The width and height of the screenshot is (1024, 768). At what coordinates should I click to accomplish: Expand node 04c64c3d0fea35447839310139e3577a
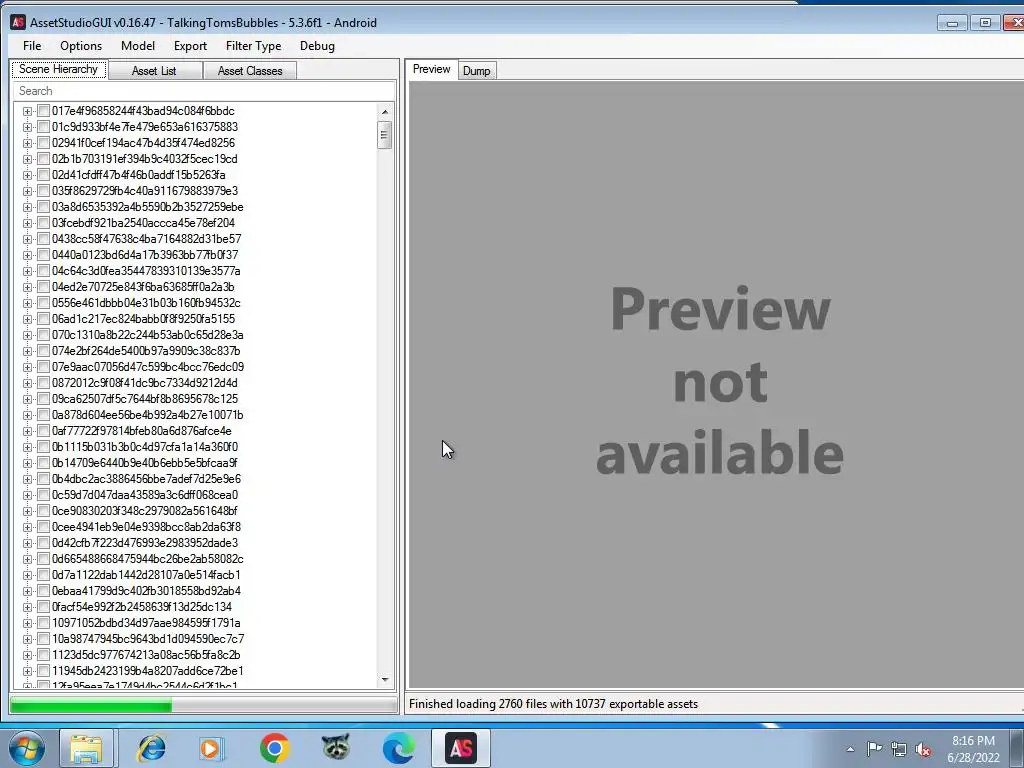coord(27,271)
